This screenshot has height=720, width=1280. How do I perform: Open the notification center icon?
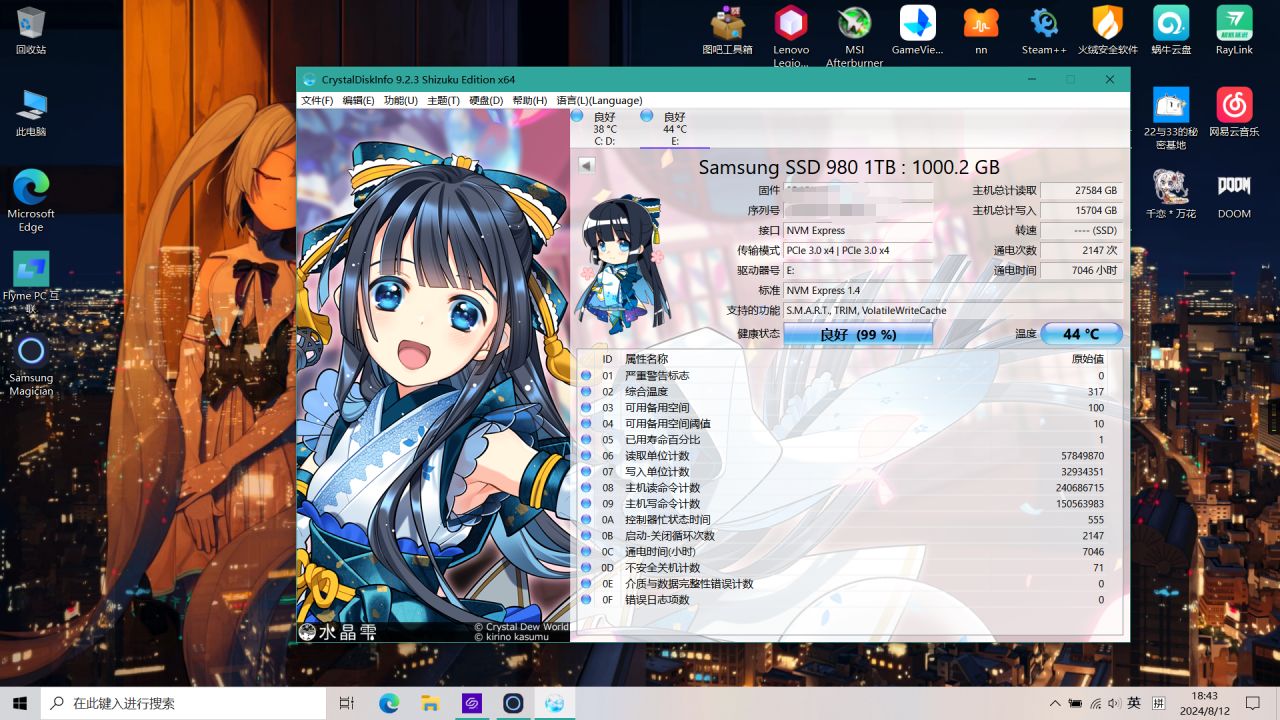[x=1253, y=703]
